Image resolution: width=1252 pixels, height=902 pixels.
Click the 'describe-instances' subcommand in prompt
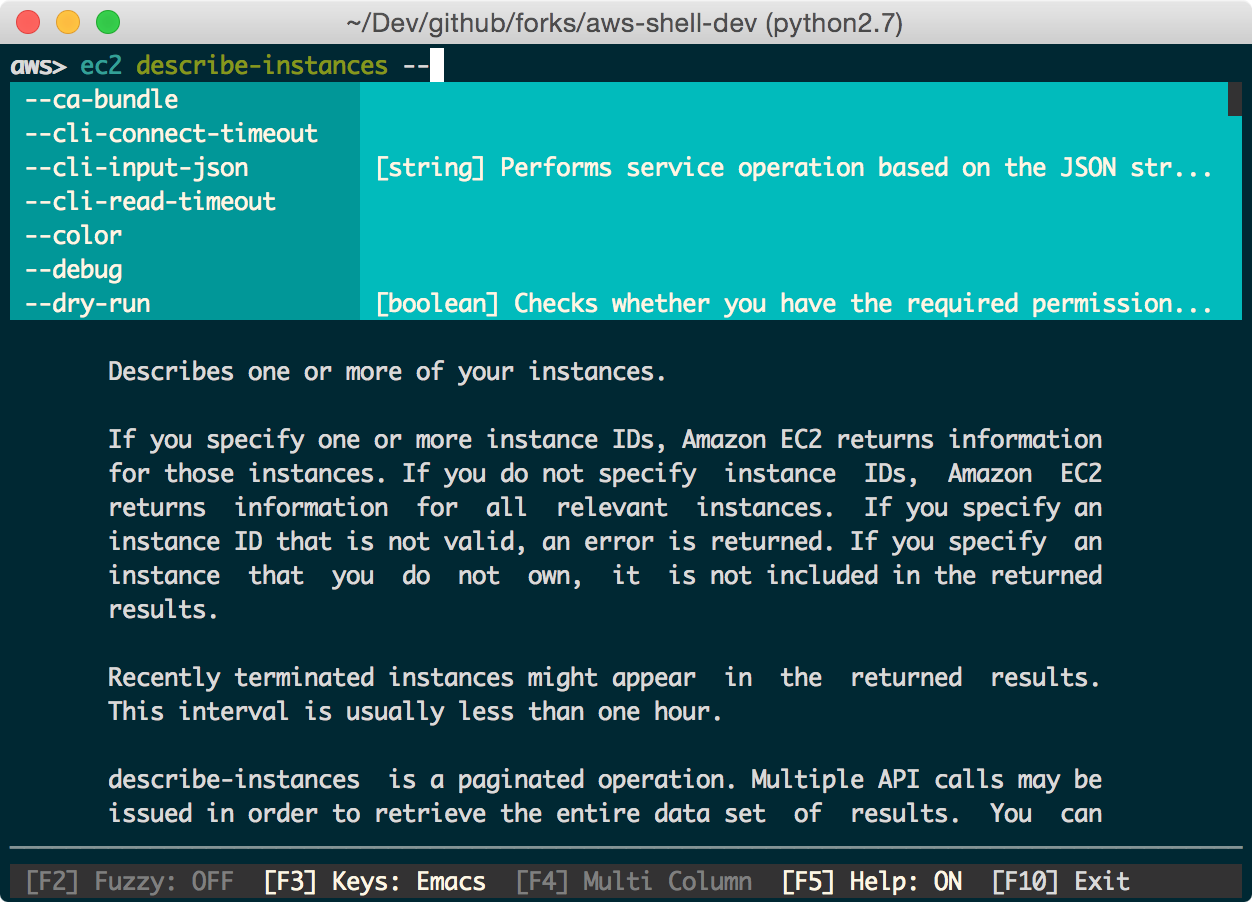[x=262, y=66]
